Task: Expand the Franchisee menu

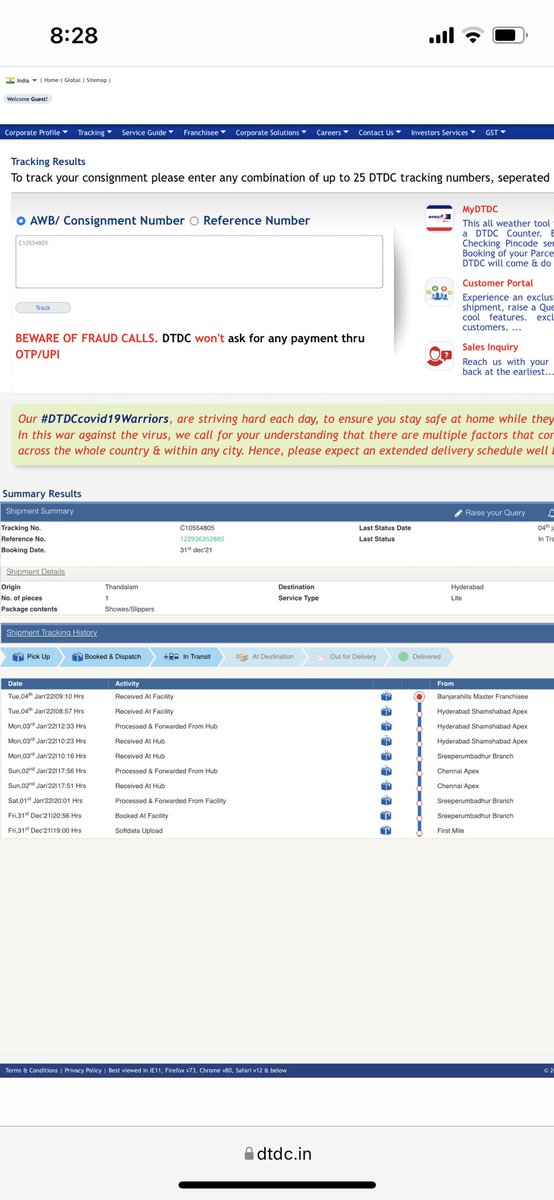Action: tap(204, 132)
